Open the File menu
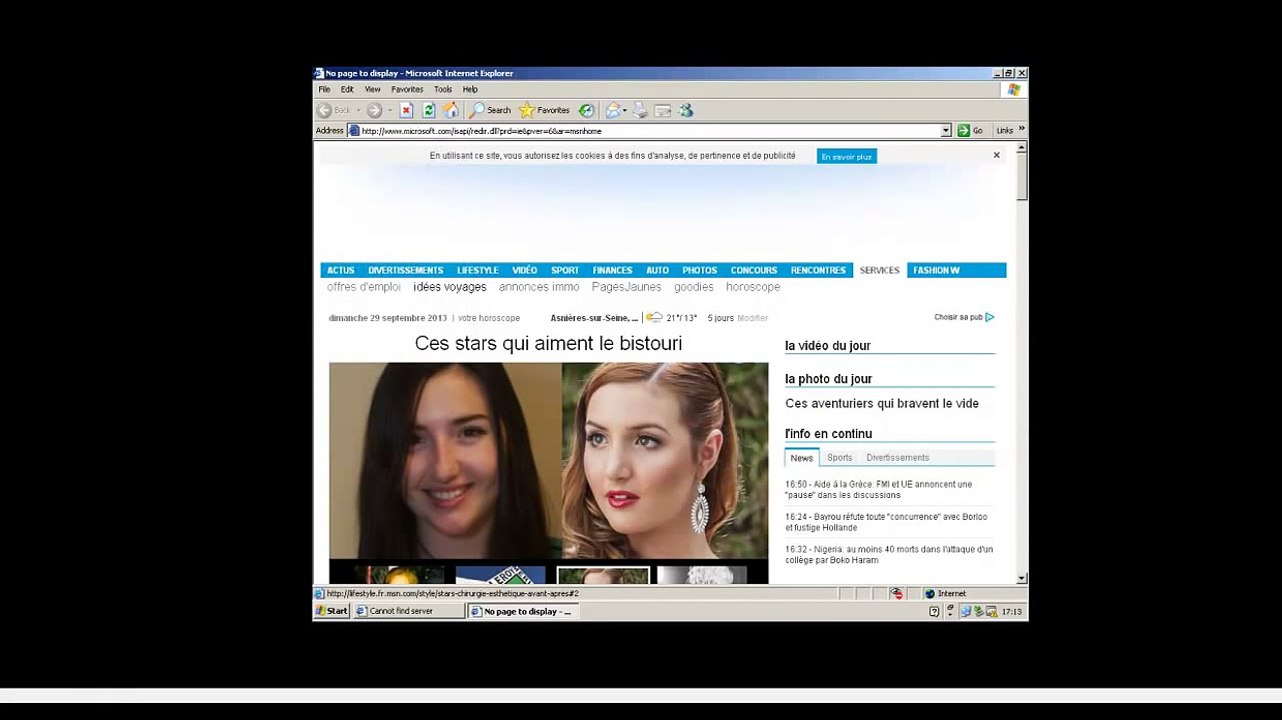 (x=324, y=89)
